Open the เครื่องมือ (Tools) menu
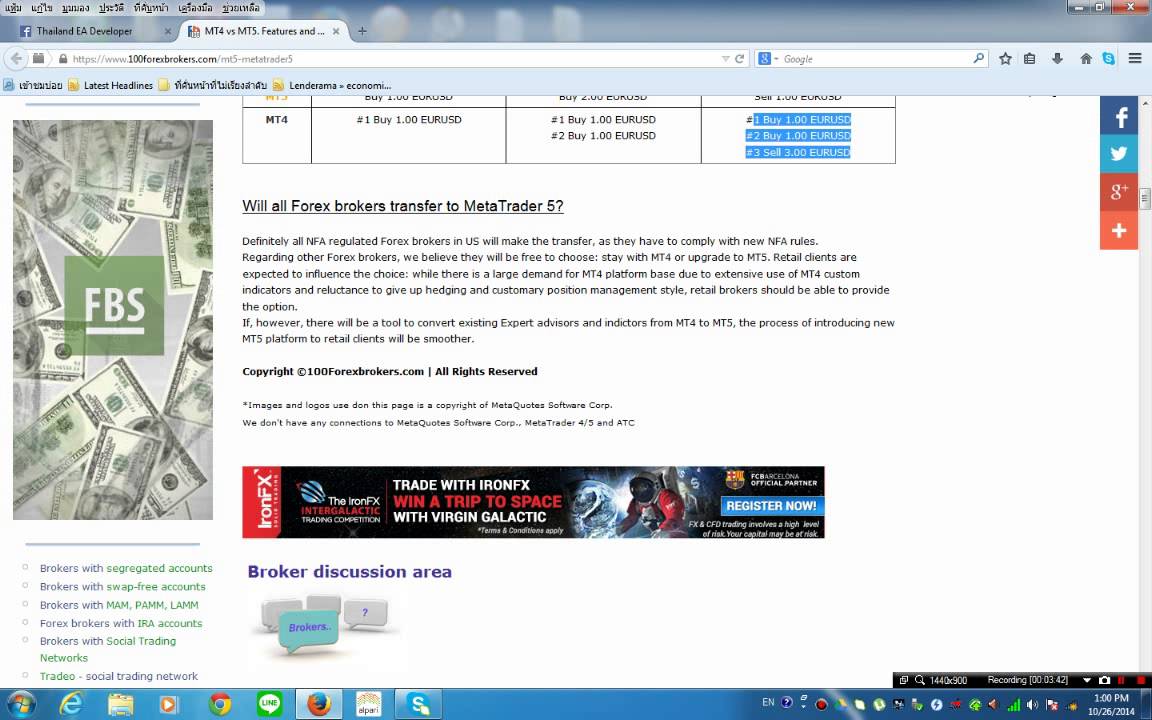The height and width of the screenshot is (720, 1152). 195,8
